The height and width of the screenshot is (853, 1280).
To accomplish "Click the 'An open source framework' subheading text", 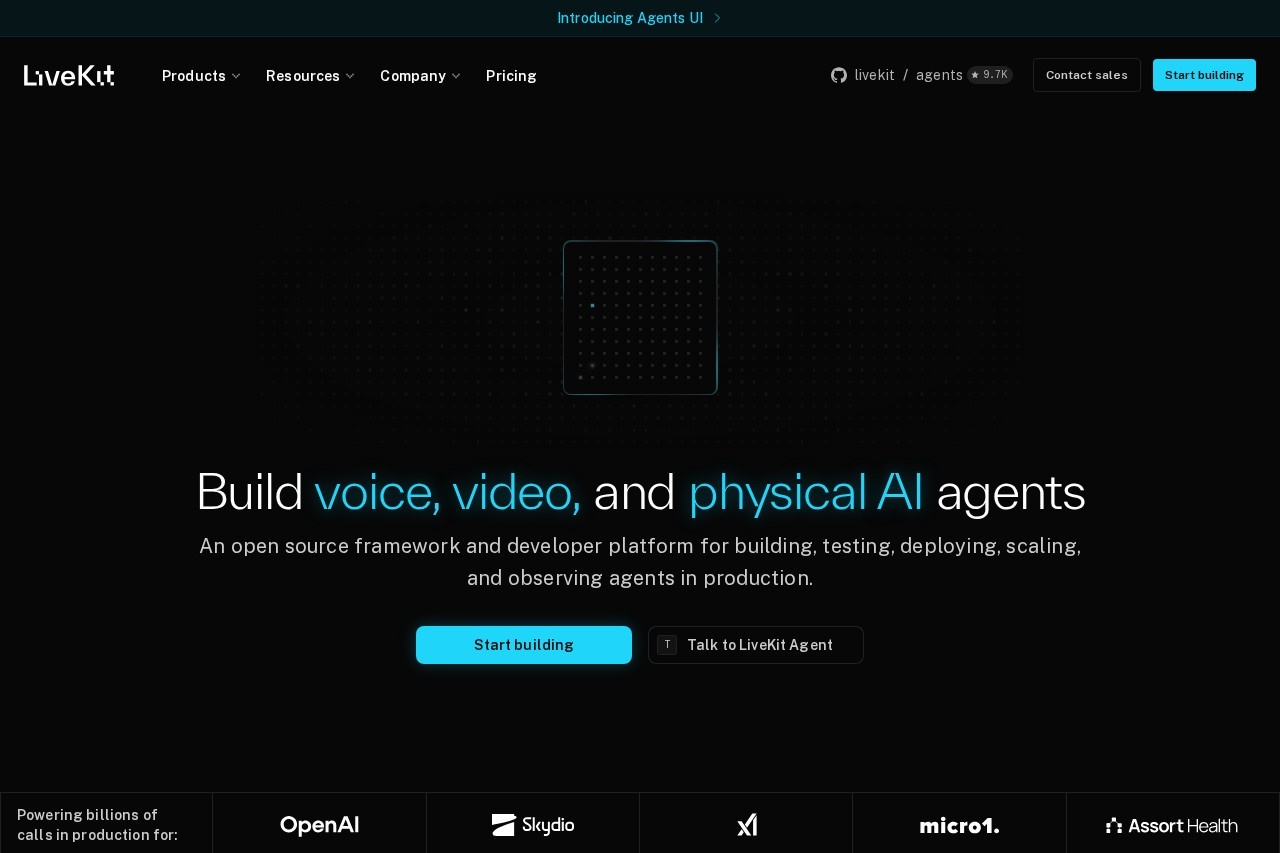I will coord(640,562).
